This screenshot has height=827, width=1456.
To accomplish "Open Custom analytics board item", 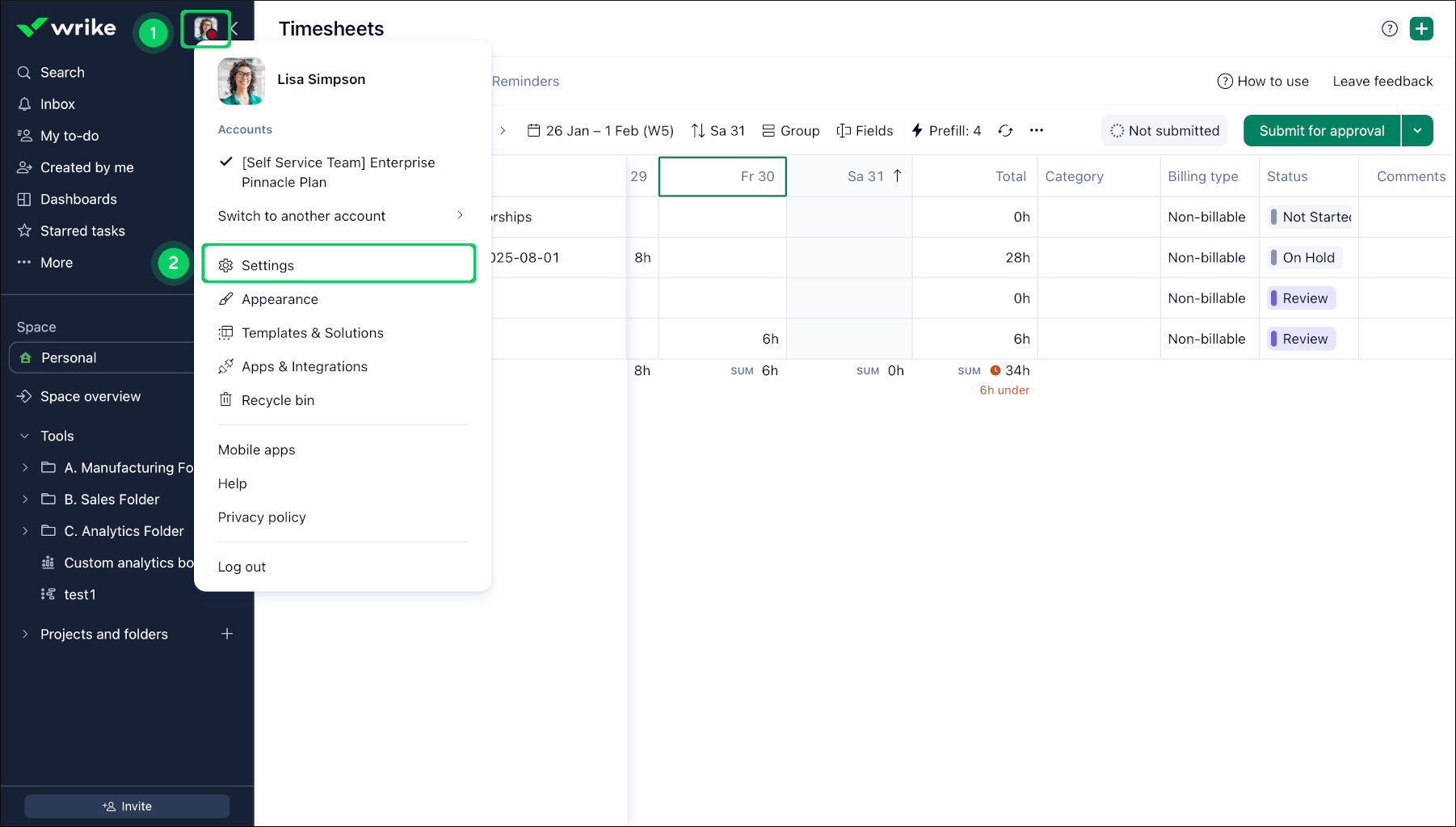I will [x=117, y=562].
